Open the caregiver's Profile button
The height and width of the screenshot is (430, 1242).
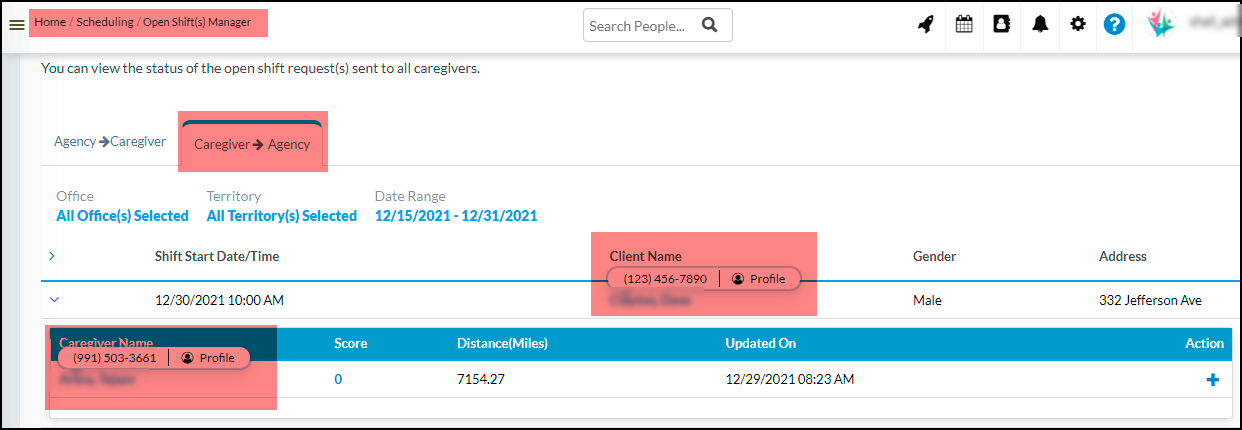point(208,358)
